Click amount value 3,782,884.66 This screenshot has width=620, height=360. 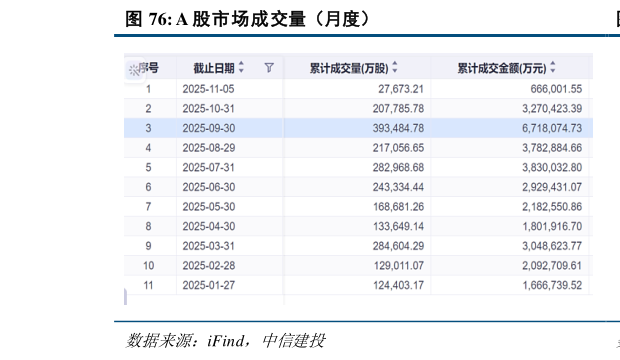(552, 148)
